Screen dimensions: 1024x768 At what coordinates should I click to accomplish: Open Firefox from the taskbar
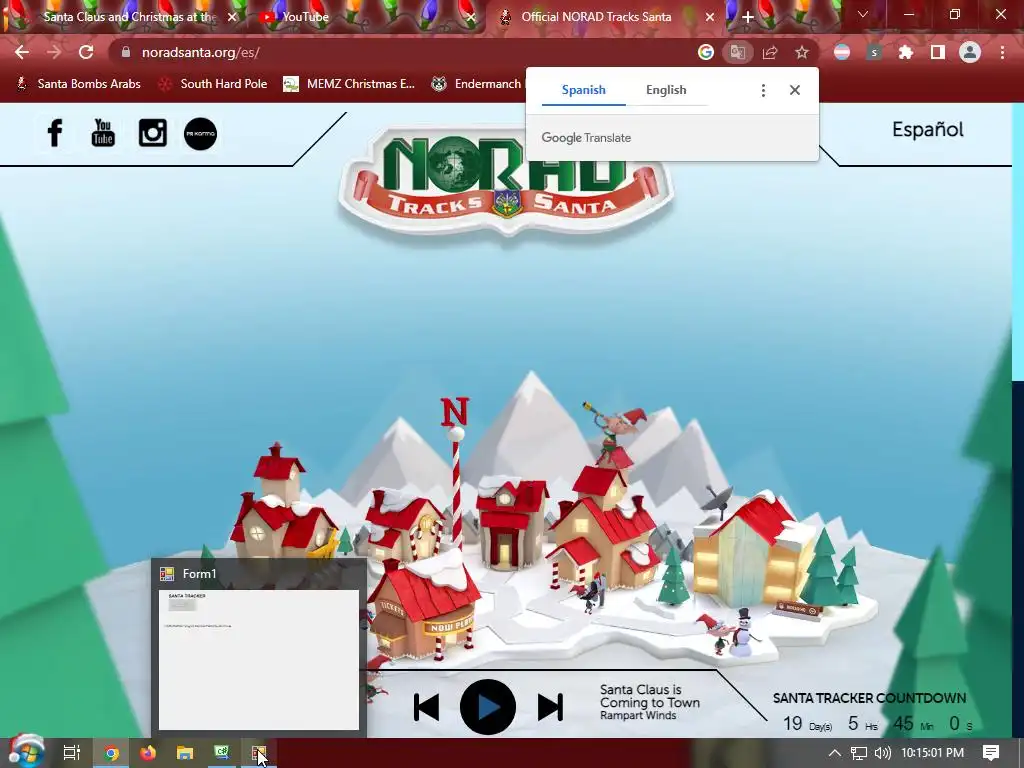[148, 753]
